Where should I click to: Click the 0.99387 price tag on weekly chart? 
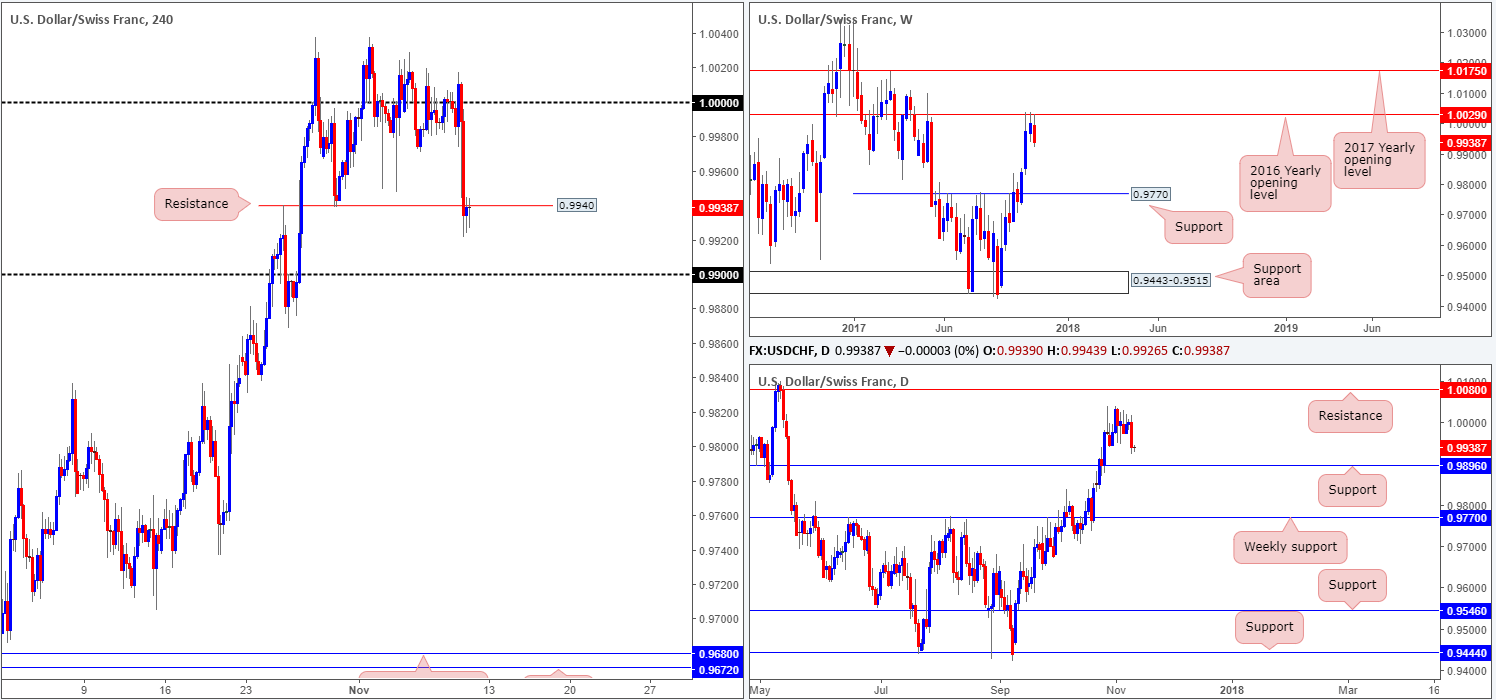(x=1464, y=143)
